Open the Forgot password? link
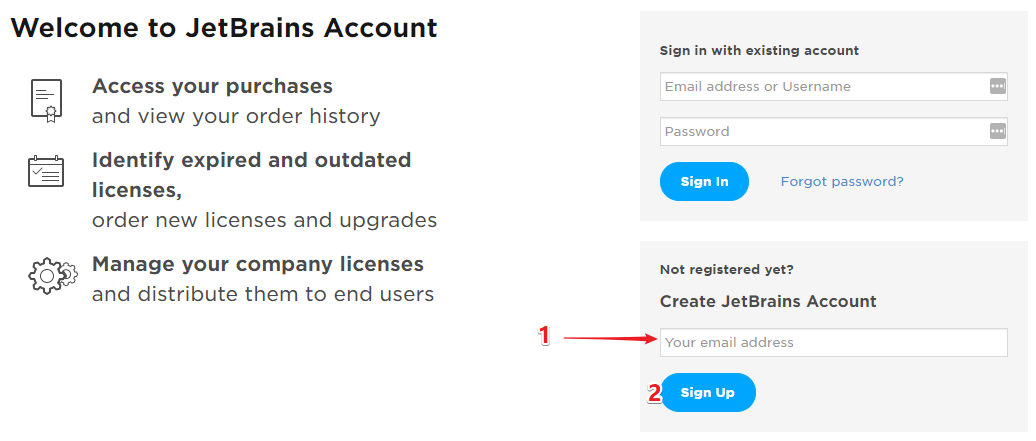 (842, 181)
